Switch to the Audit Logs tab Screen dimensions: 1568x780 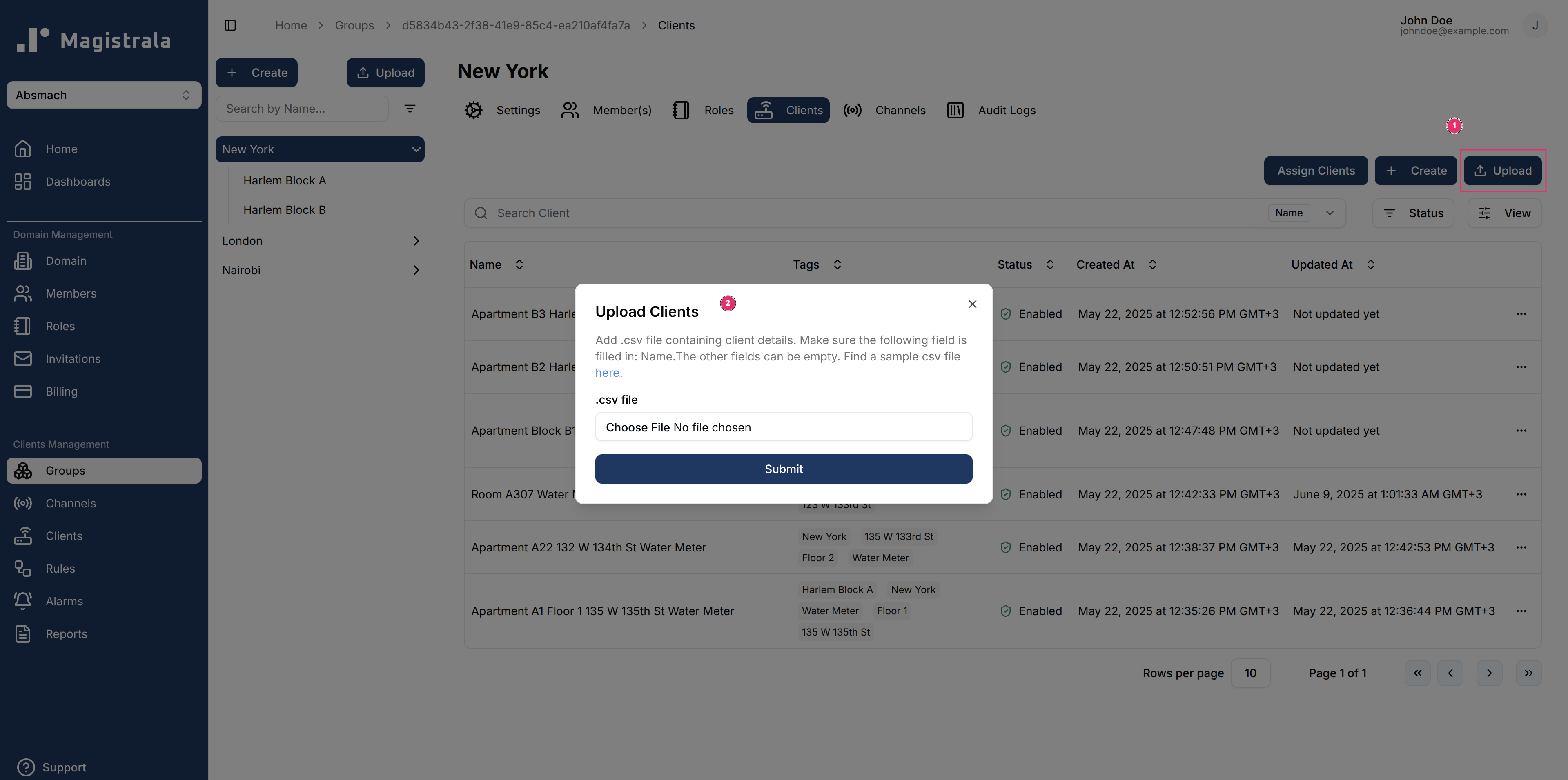click(1006, 110)
